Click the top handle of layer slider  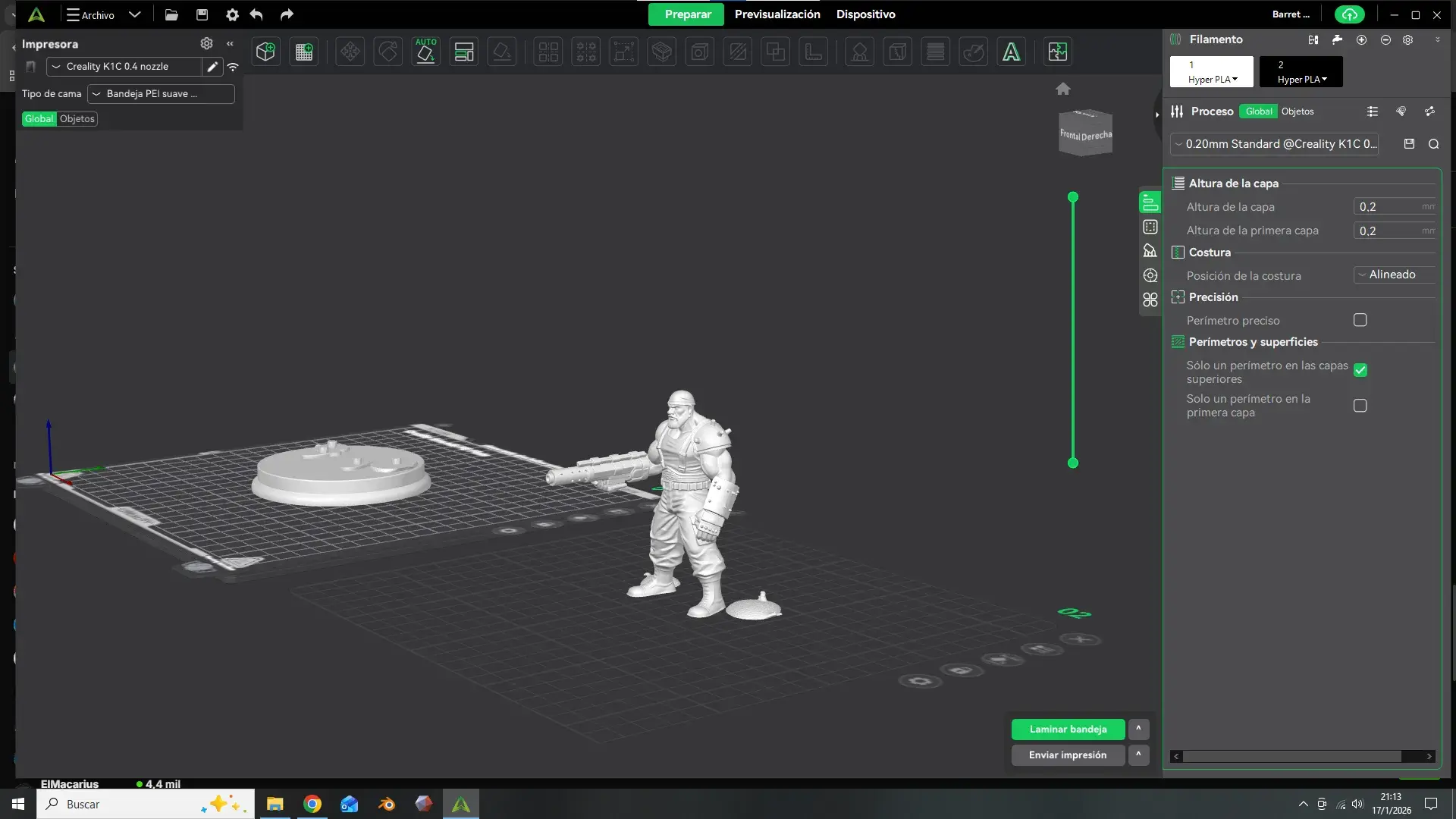pos(1073,197)
